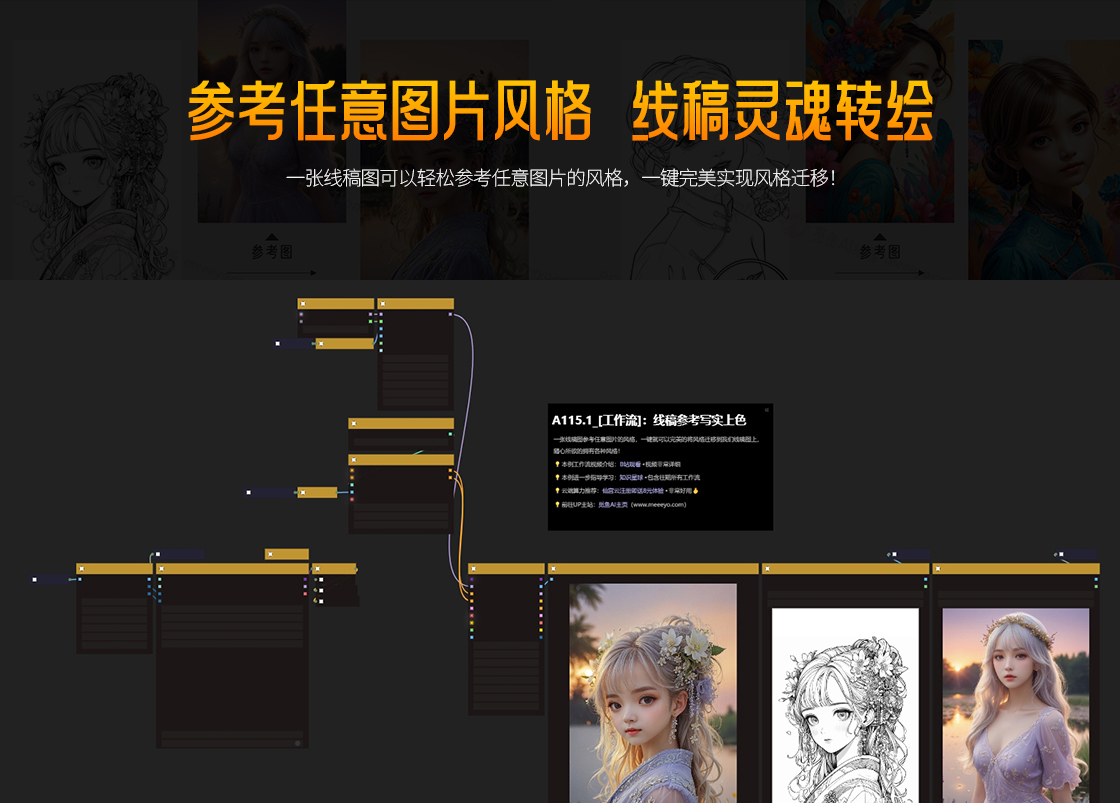This screenshot has height=803, width=1120.
Task: Click the pin icon in the note's top-right corner
Action: coord(767,410)
